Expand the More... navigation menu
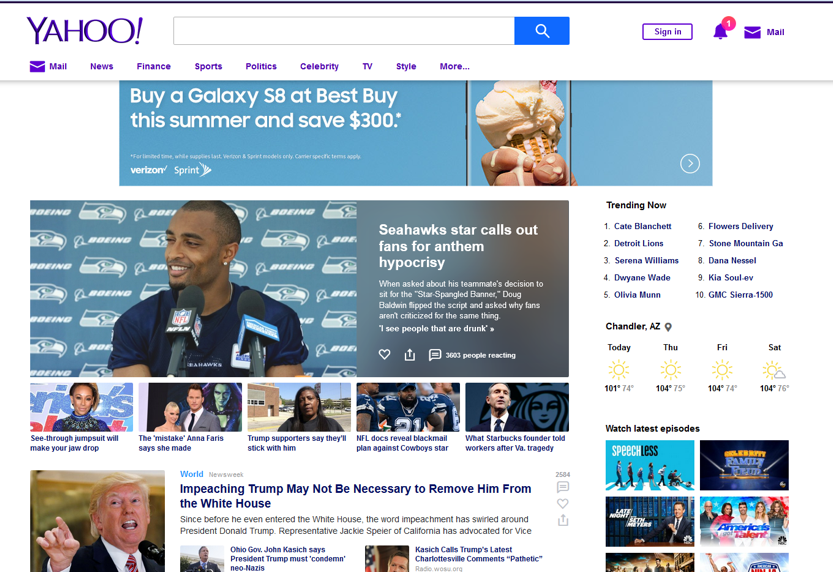The width and height of the screenshot is (833, 572). 454,67
